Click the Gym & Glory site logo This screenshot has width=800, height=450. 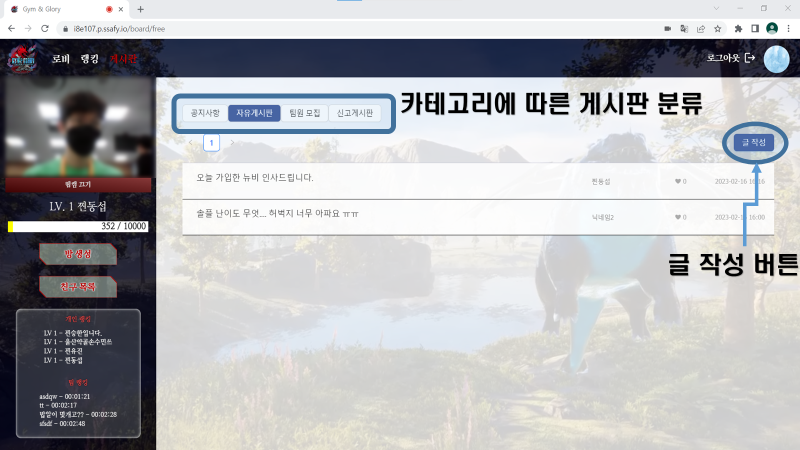[x=22, y=59]
